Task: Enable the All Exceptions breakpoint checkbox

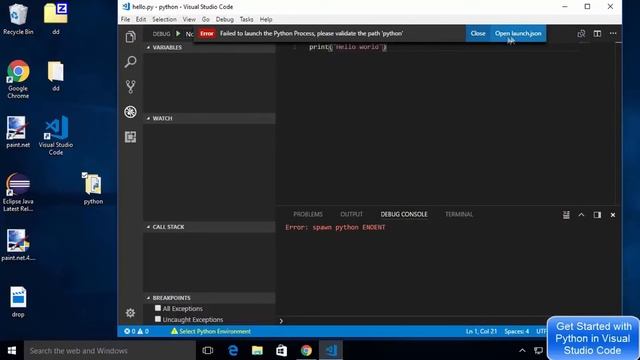Action: pyautogui.click(x=158, y=308)
